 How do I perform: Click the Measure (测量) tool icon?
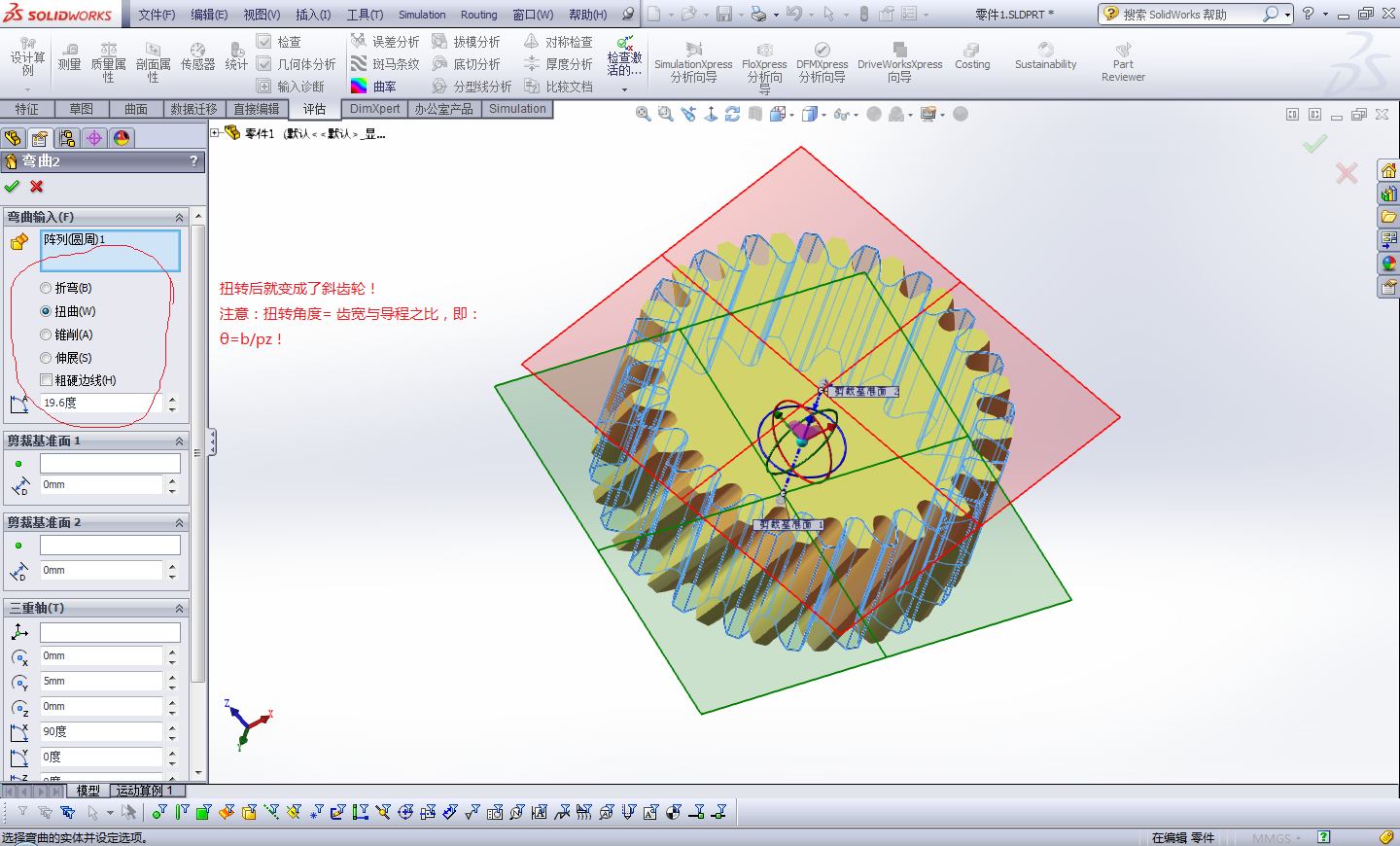[x=69, y=57]
